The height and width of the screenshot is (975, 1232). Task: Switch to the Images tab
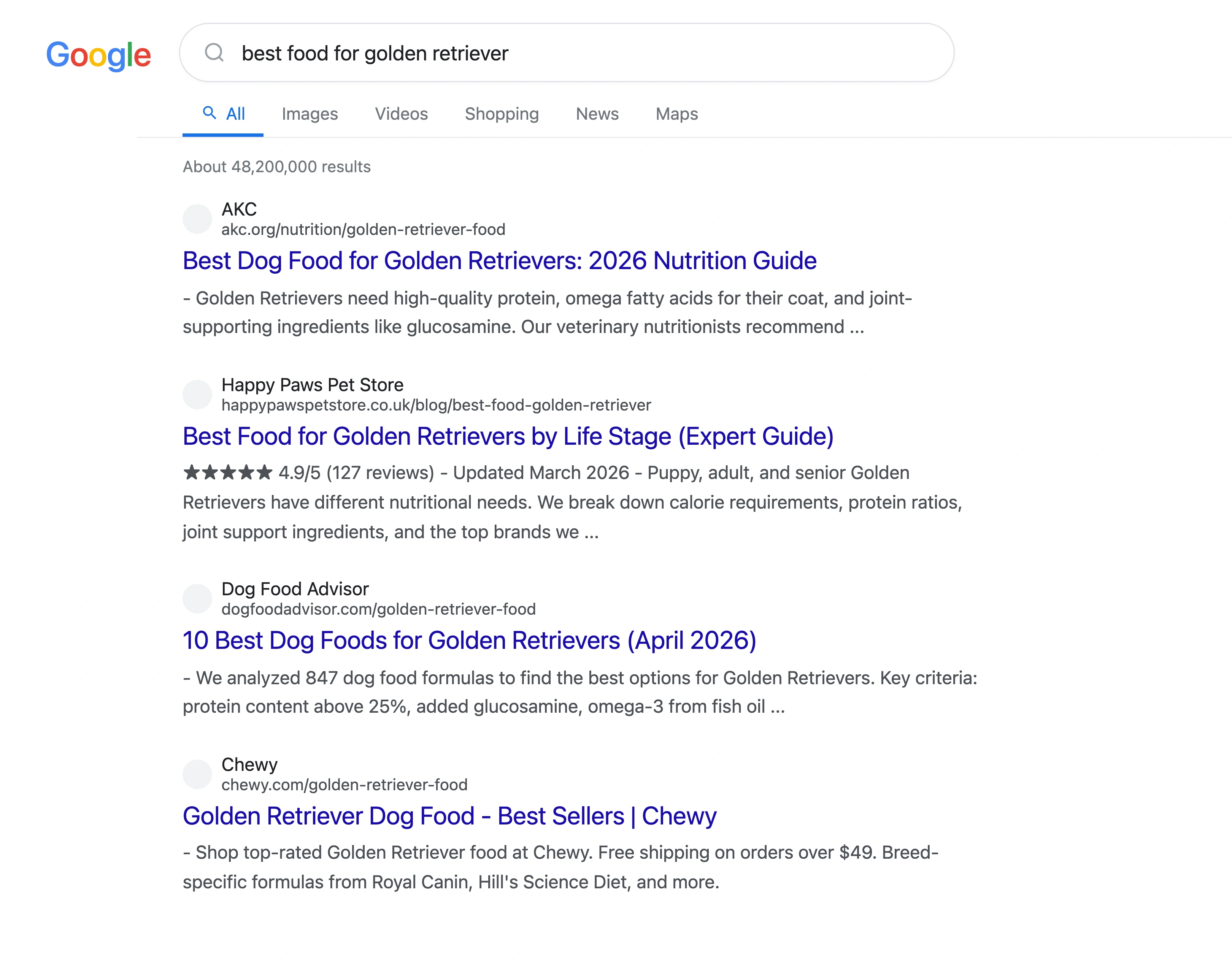[x=310, y=114]
